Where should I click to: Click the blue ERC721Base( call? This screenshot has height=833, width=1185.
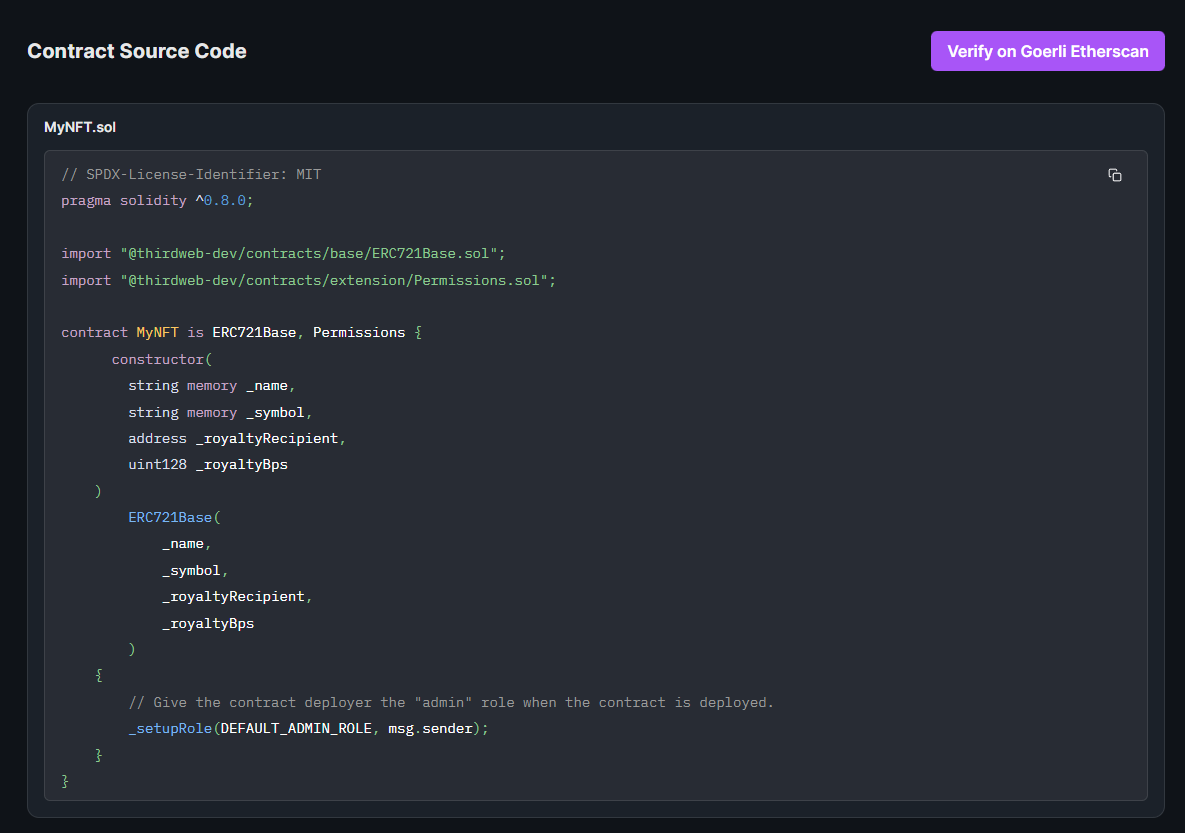175,517
